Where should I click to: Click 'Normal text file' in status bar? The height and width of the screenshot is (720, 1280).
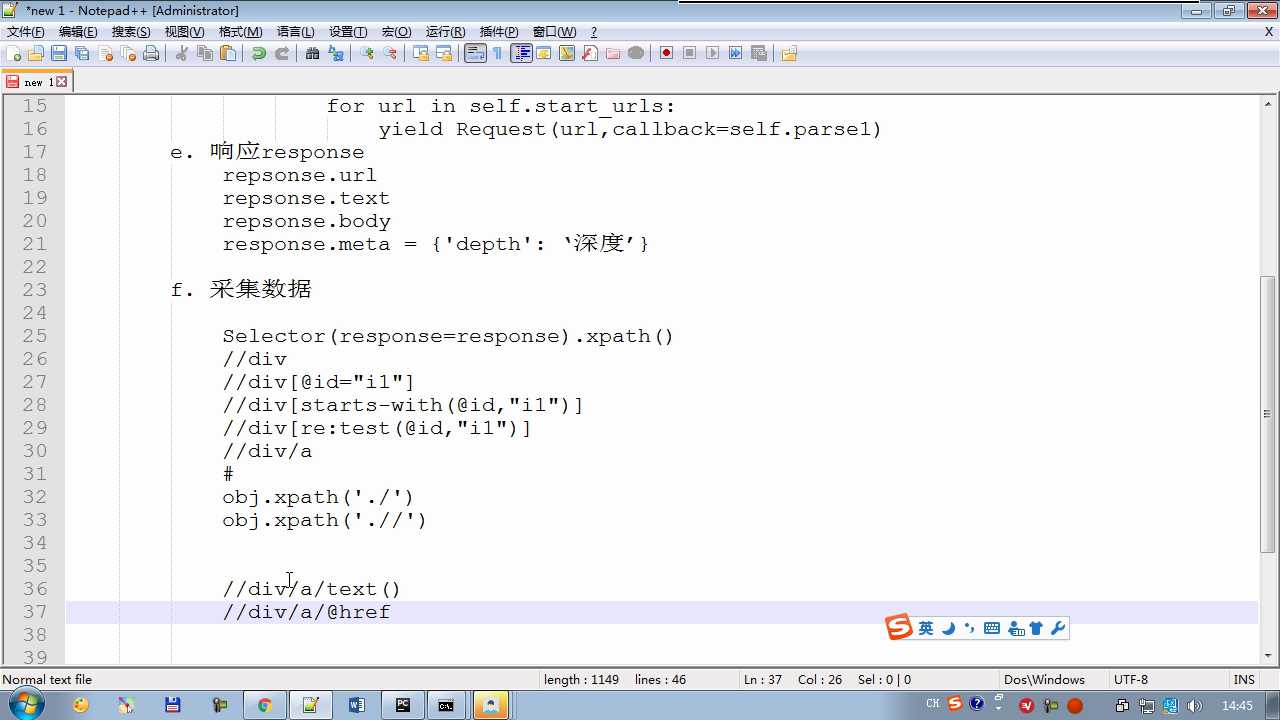click(x=47, y=680)
